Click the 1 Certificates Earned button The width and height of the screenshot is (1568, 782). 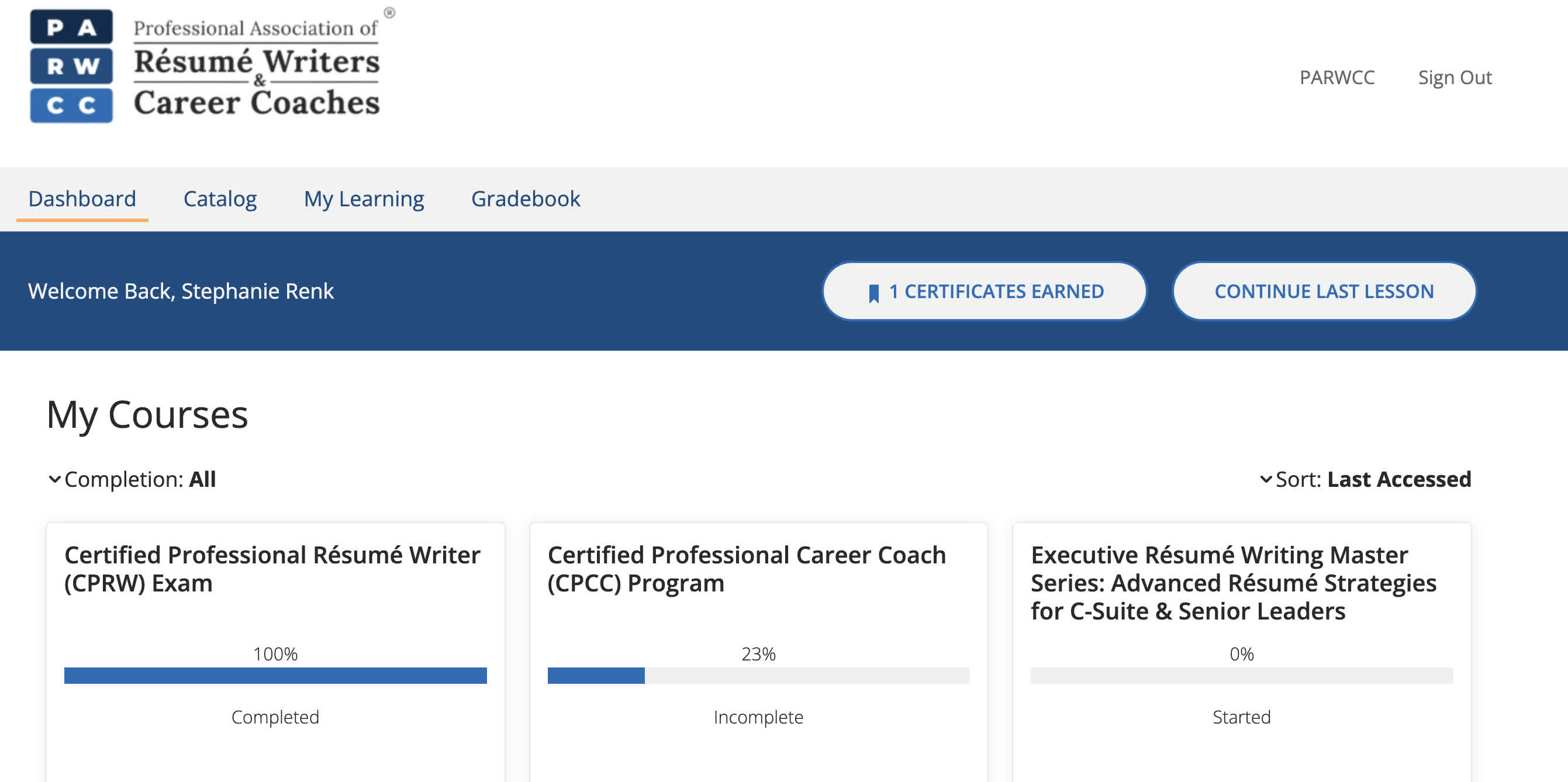coord(985,291)
